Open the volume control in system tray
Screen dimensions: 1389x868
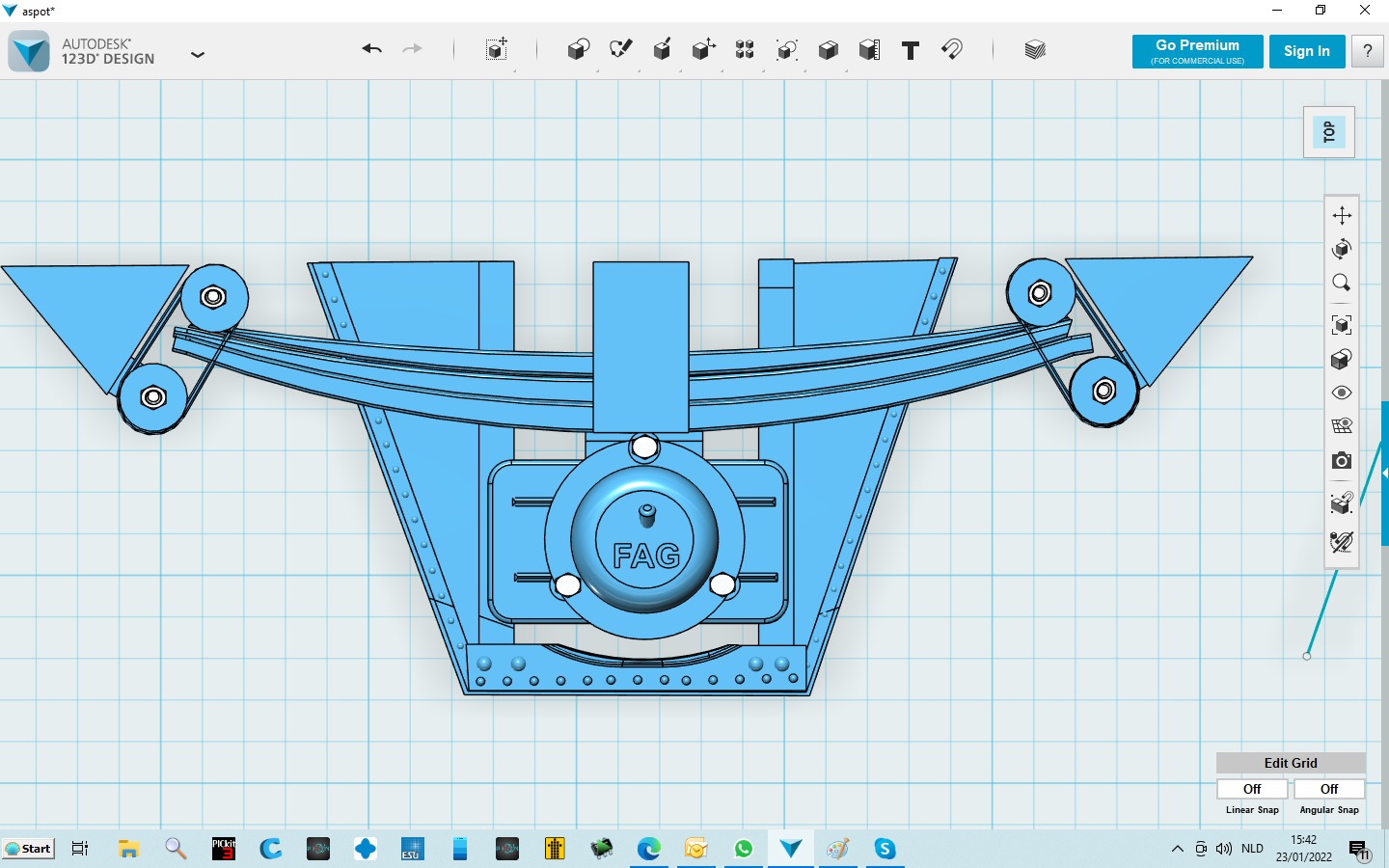[1224, 849]
